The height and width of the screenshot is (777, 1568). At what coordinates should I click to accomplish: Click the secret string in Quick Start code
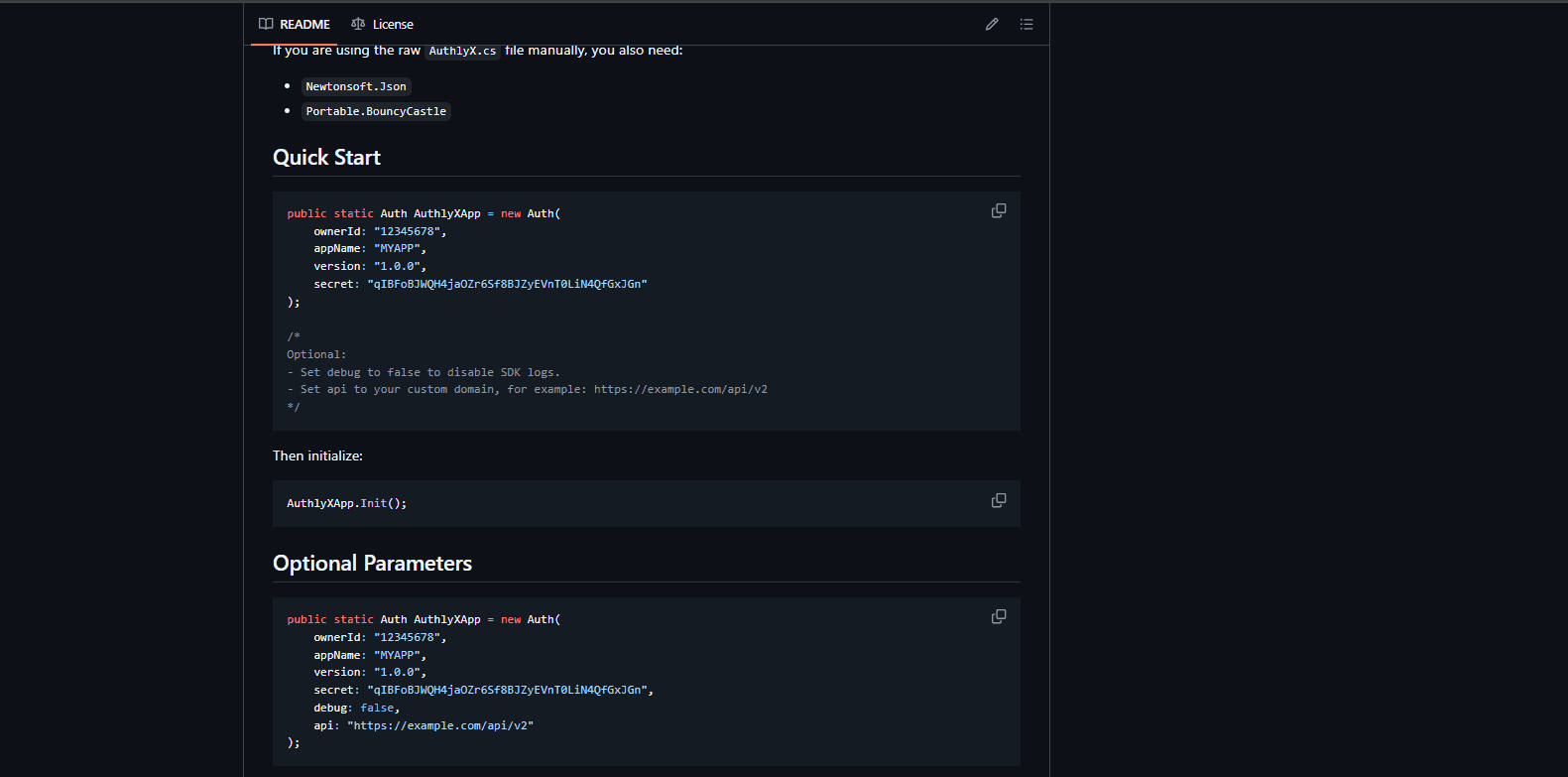point(507,284)
